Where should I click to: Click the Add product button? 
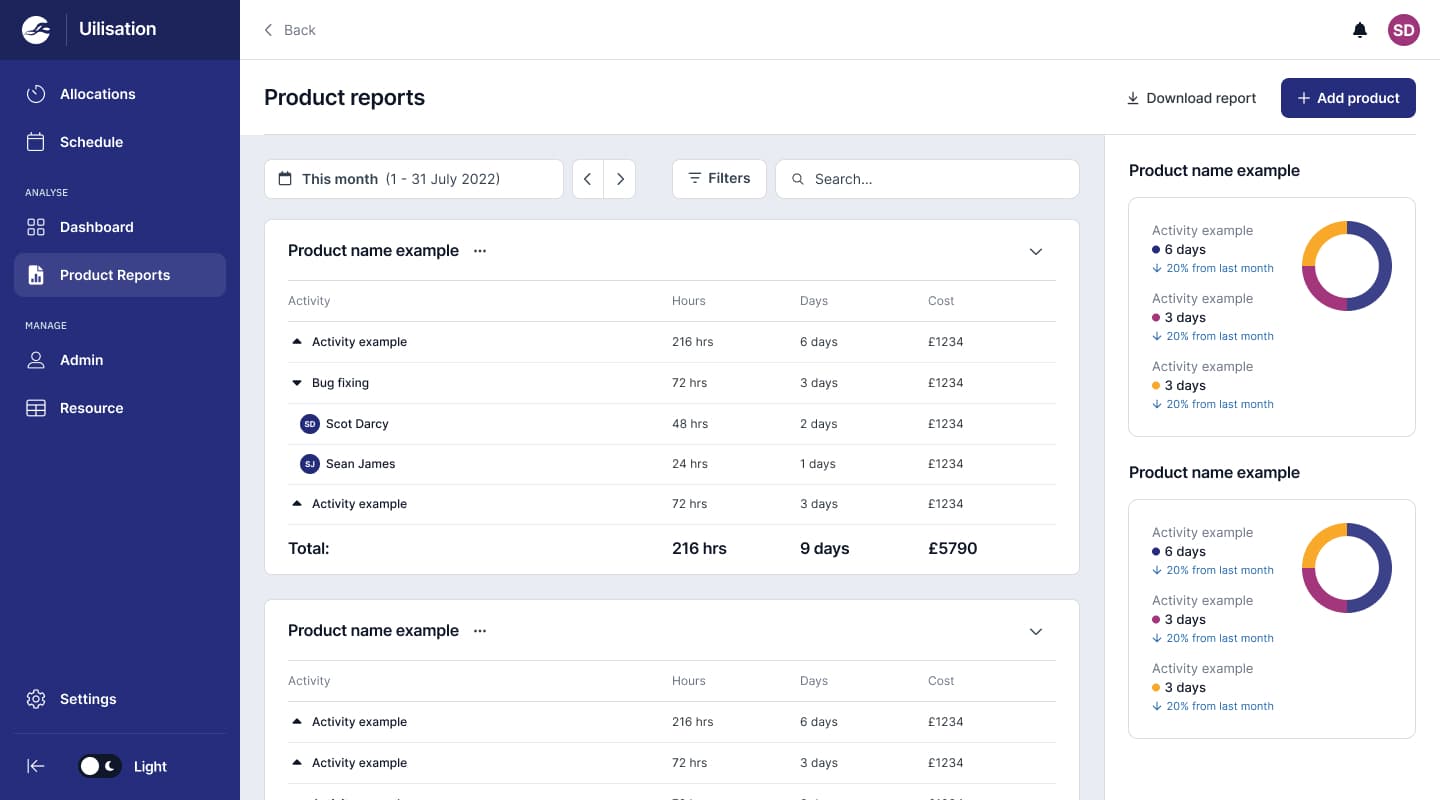pyautogui.click(x=1348, y=98)
